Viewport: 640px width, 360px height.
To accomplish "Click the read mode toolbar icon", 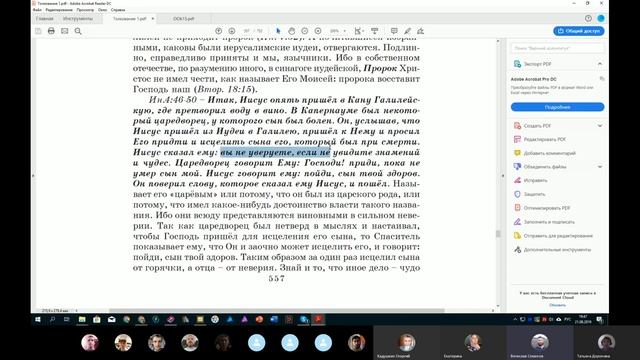I will 374,31.
